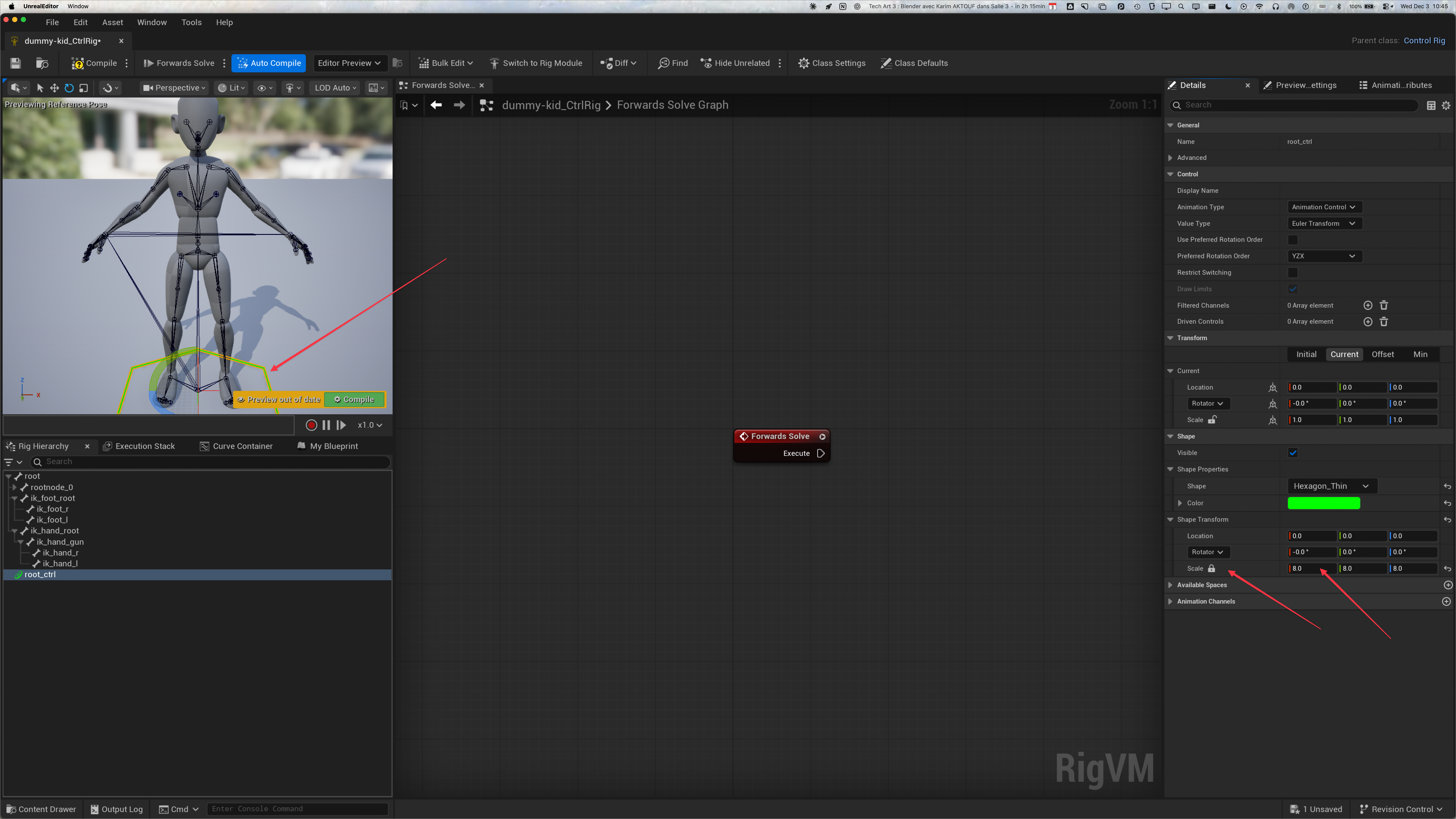Open the Tools menu
Image resolution: width=1456 pixels, height=819 pixels.
[x=191, y=22]
